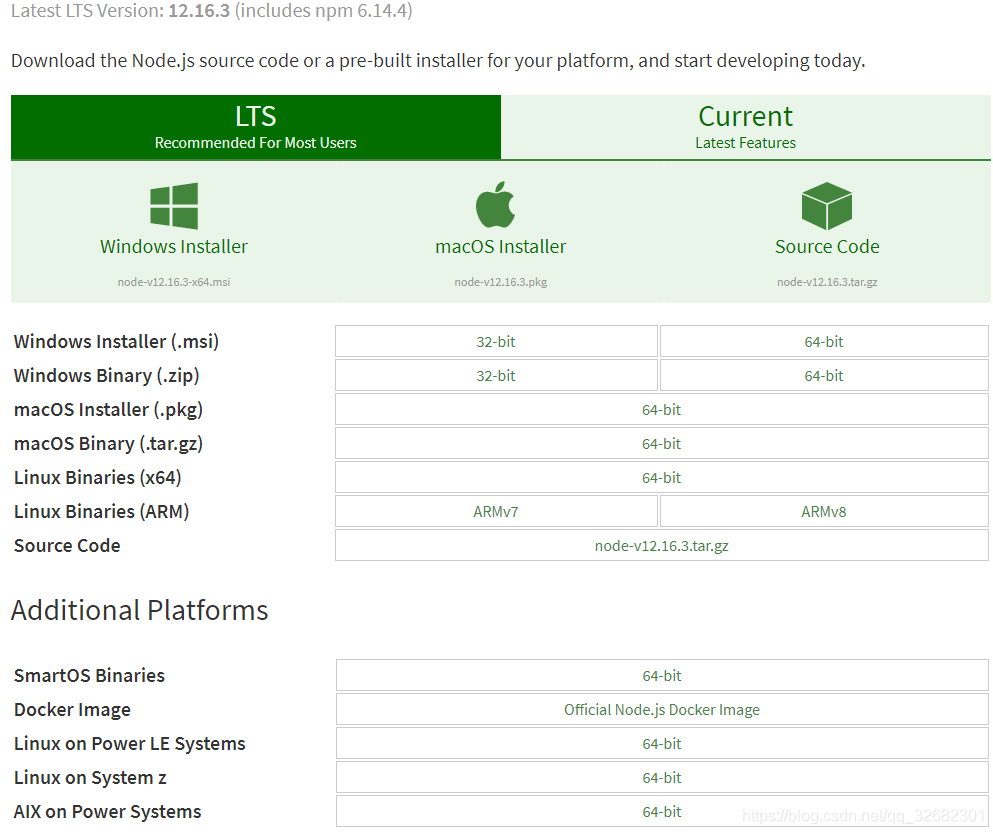Download node-v12.16.3.tar.gz in Source Code row
Image resolution: width=993 pixels, height=834 pixels.
662,546
